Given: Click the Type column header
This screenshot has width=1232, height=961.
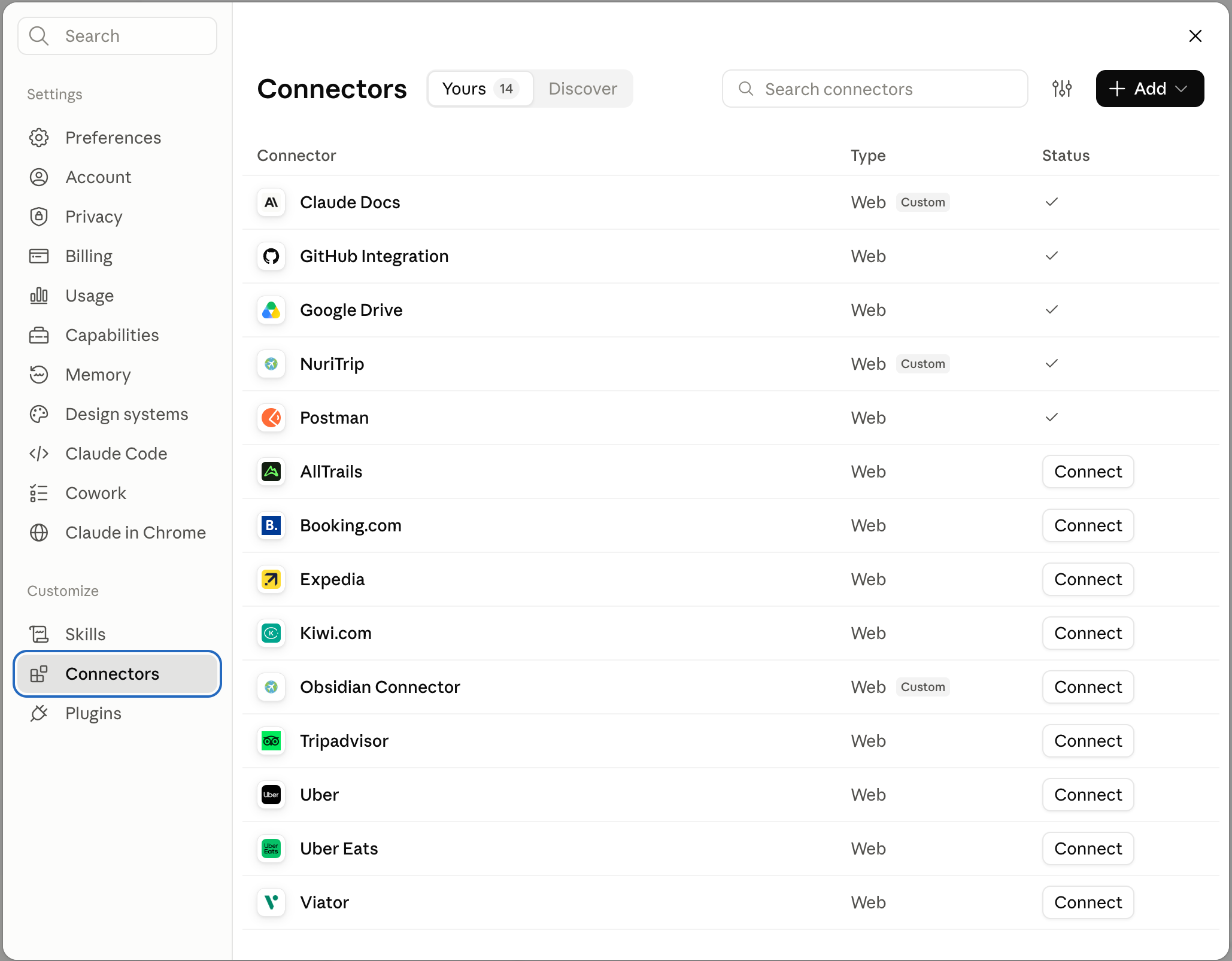Looking at the screenshot, I should tap(868, 156).
